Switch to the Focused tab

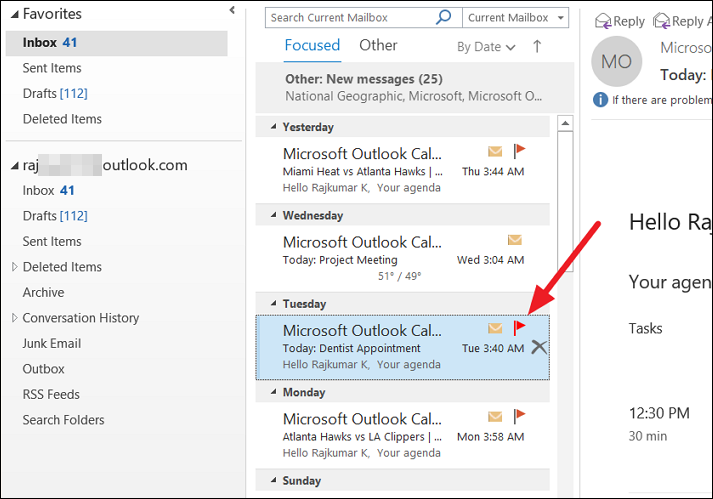pos(312,45)
